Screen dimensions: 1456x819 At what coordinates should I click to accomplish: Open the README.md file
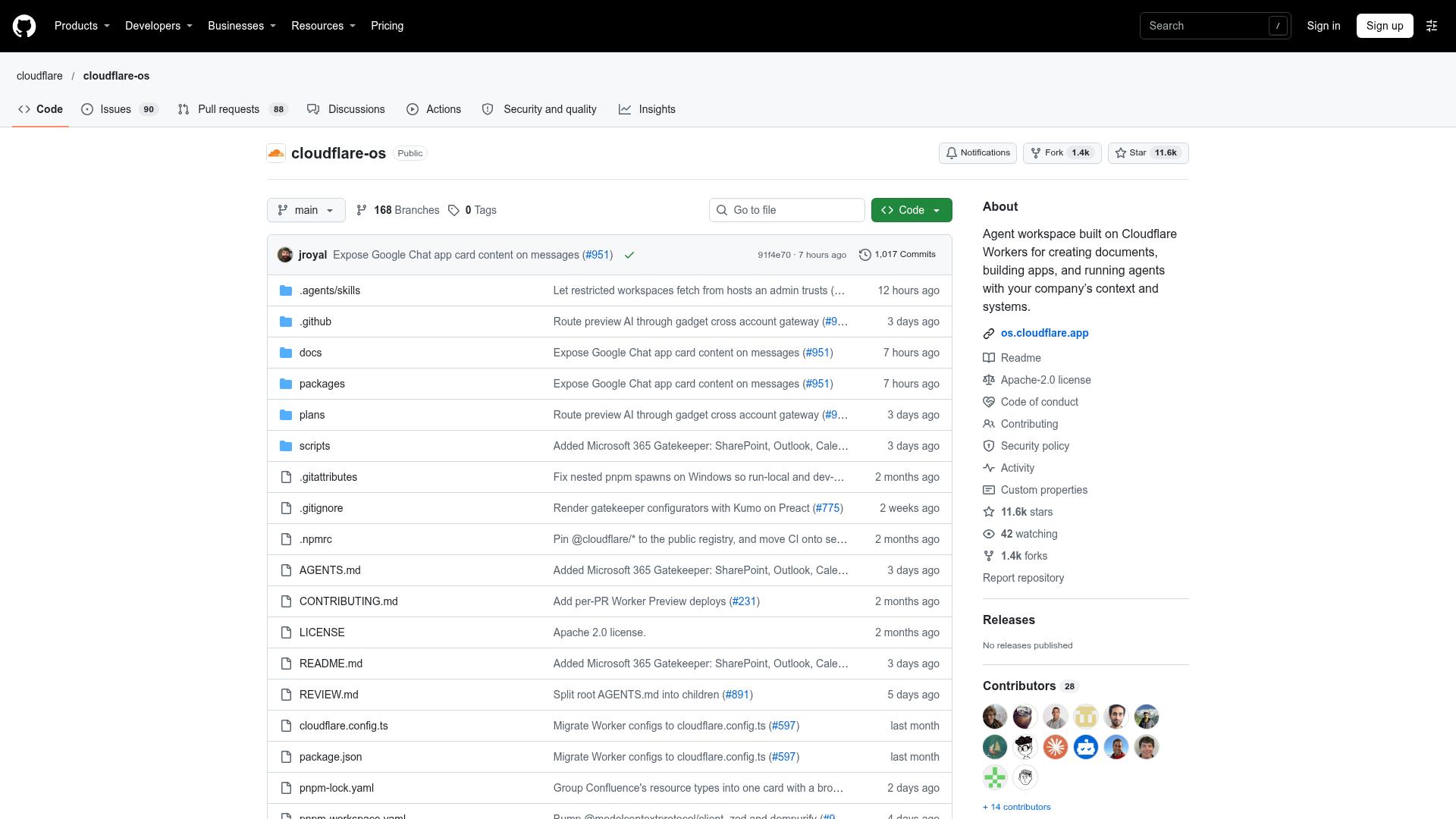click(331, 664)
